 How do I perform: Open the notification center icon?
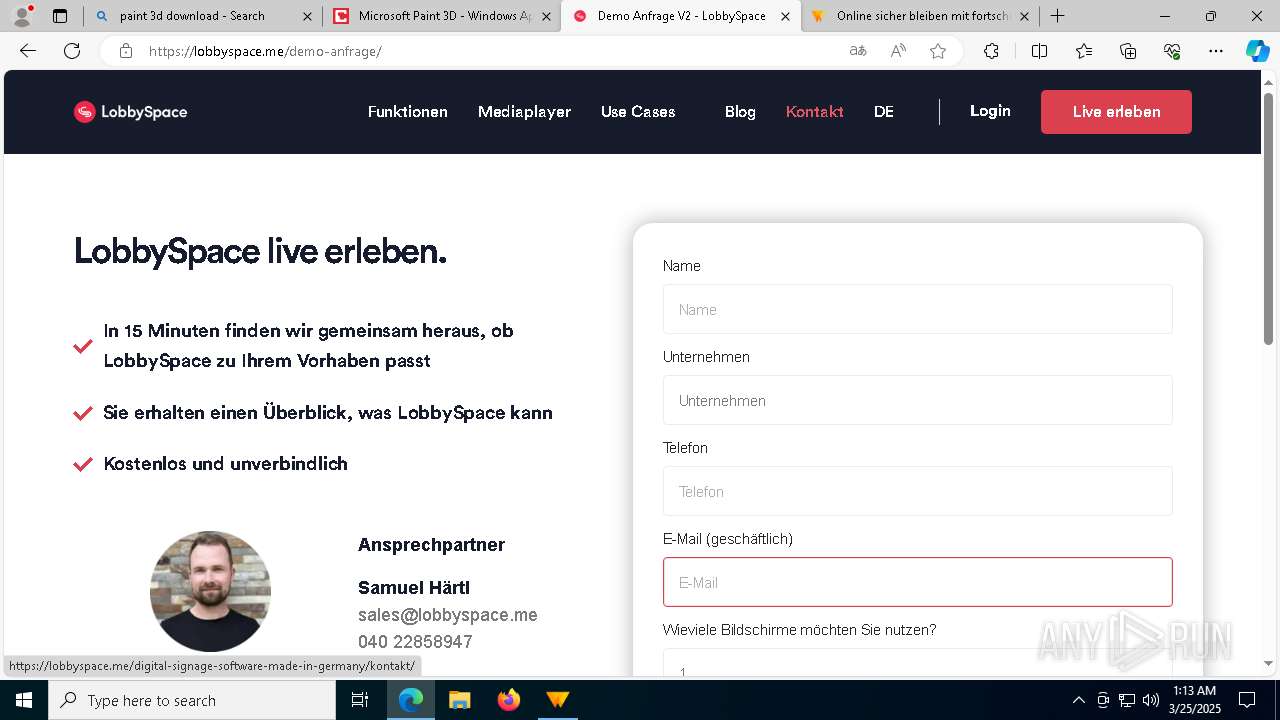(x=1247, y=700)
